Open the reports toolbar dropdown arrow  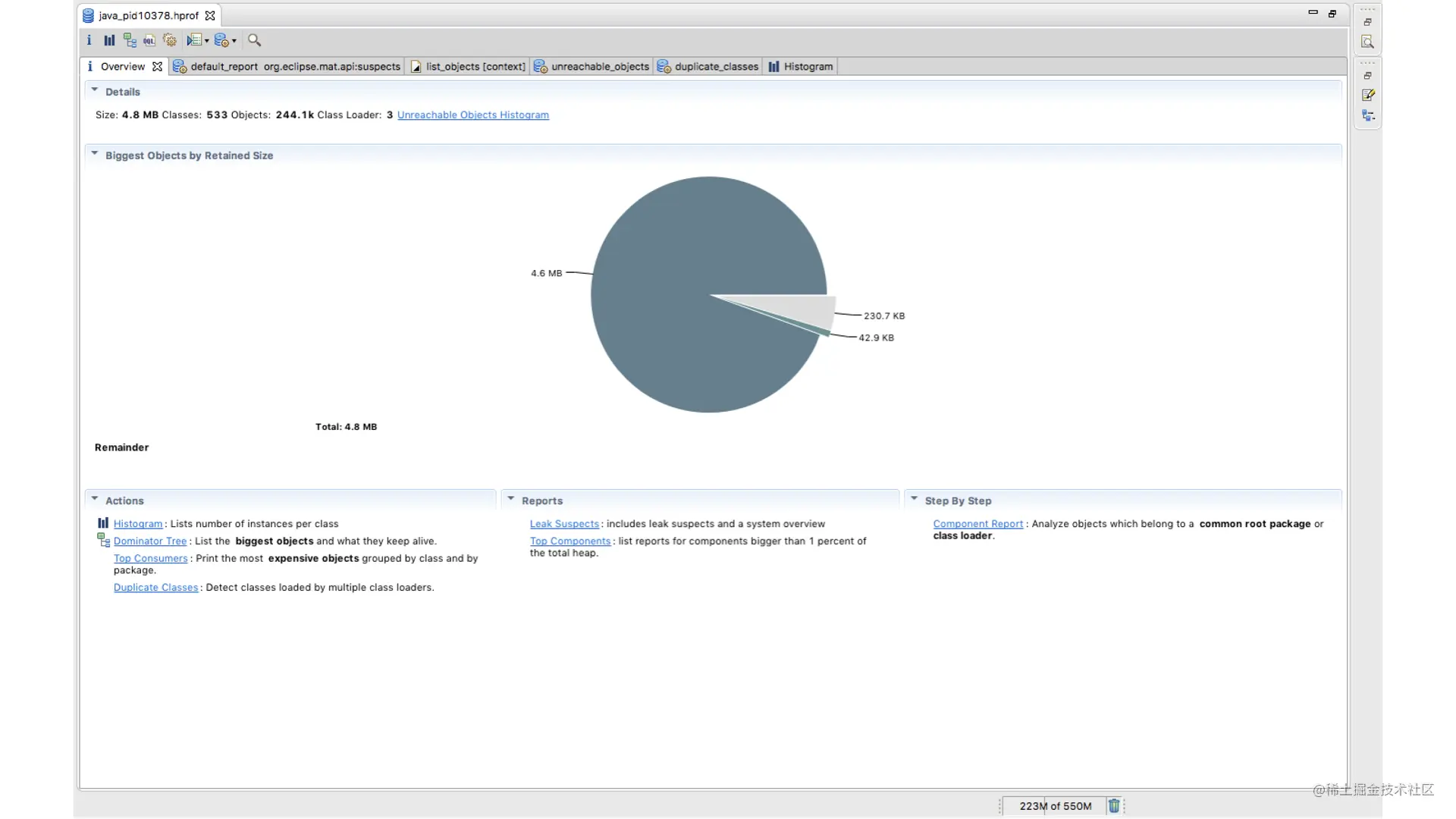(206, 41)
